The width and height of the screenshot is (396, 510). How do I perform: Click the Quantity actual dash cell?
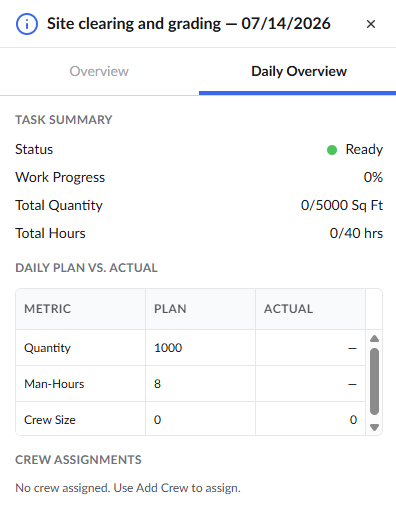(x=310, y=348)
